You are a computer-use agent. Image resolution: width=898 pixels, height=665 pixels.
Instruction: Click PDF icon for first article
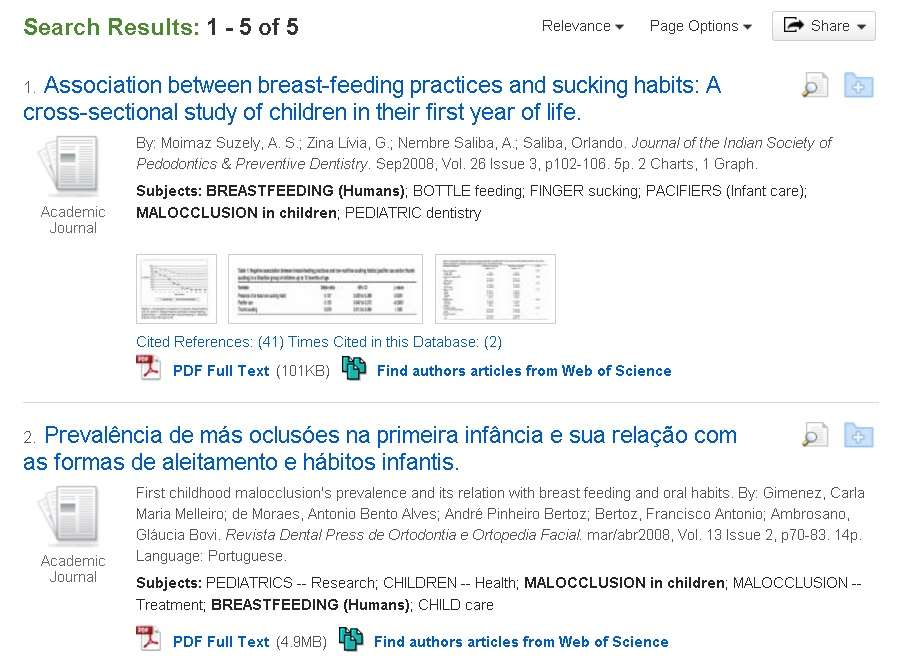(148, 368)
